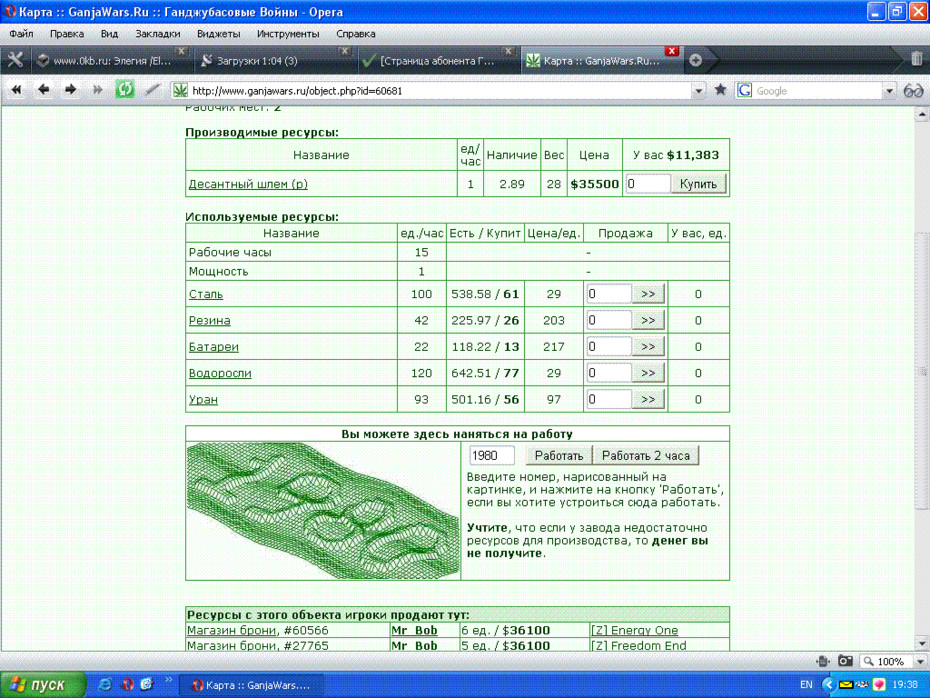Open the search engine dropdown arrow
The image size is (930, 698).
pyautogui.click(x=889, y=91)
